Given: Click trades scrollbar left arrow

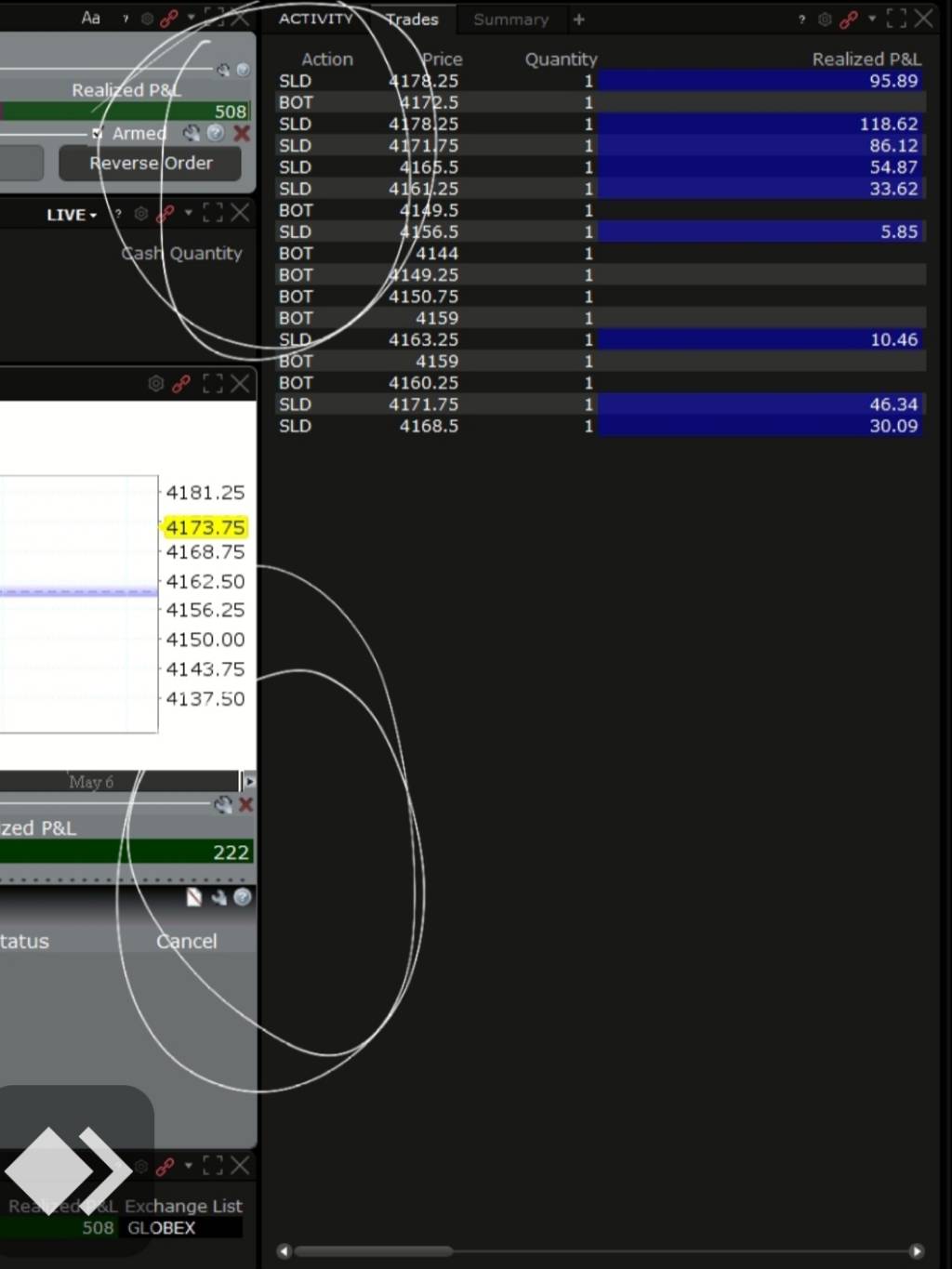Looking at the screenshot, I should [x=284, y=1251].
